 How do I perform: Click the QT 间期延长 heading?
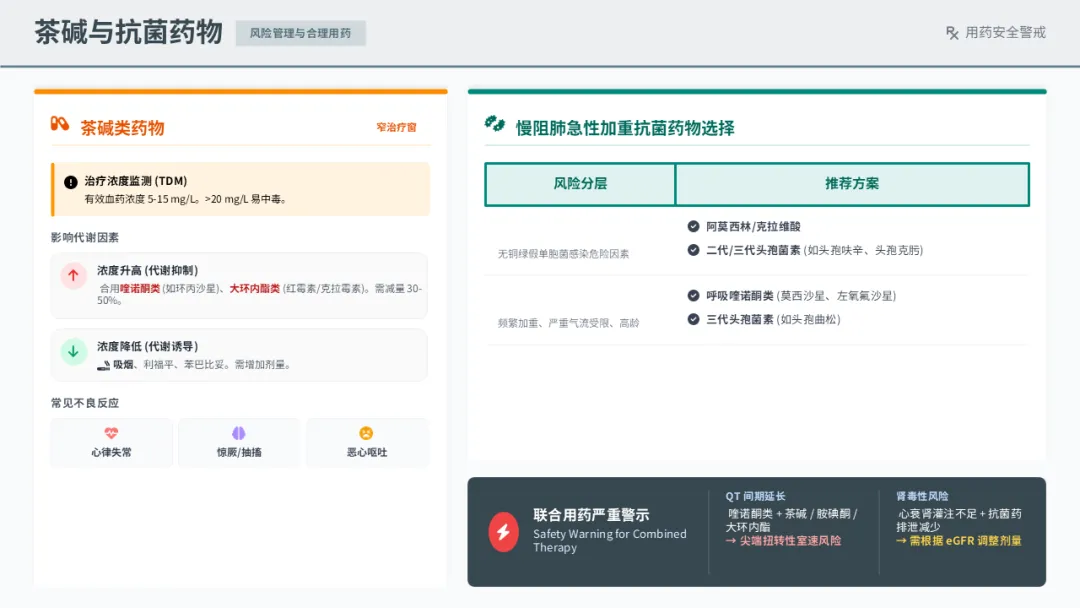(x=755, y=496)
